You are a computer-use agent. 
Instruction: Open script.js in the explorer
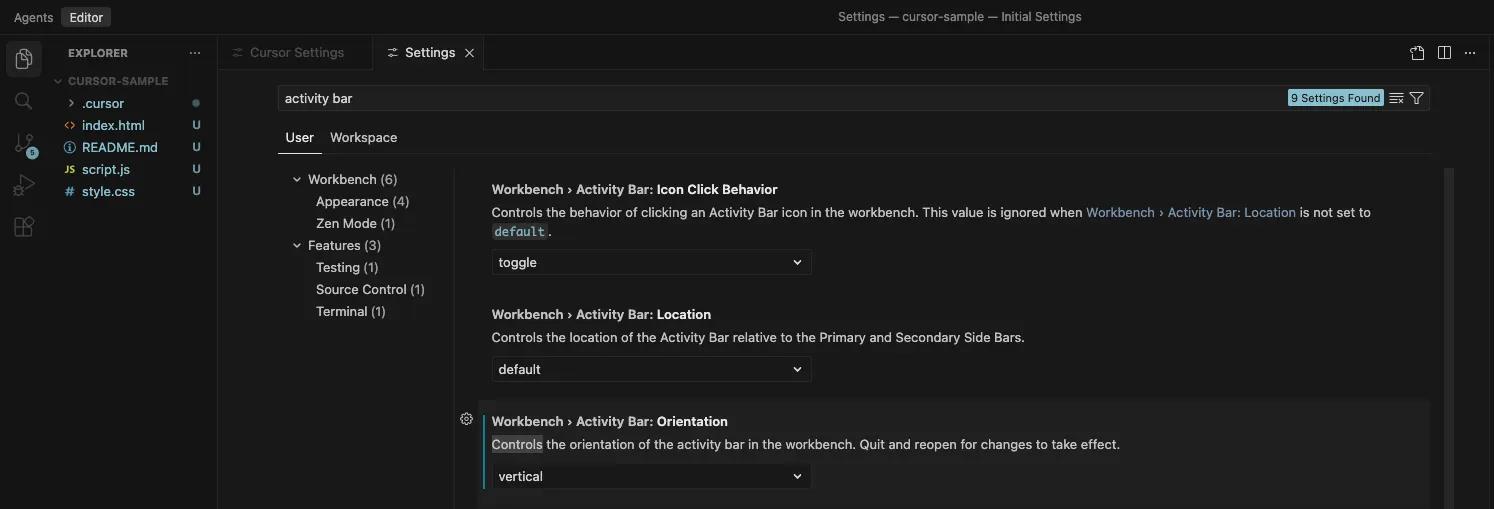point(106,169)
